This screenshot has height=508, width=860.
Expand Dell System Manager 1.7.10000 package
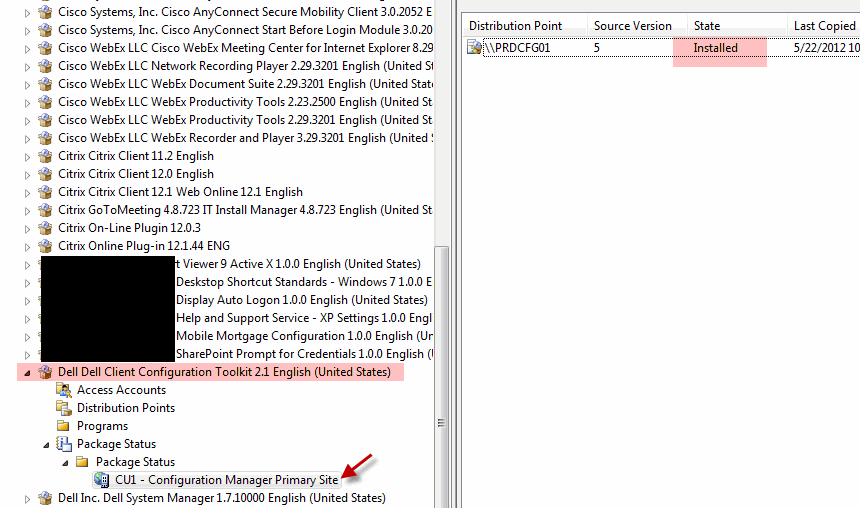tap(27, 500)
